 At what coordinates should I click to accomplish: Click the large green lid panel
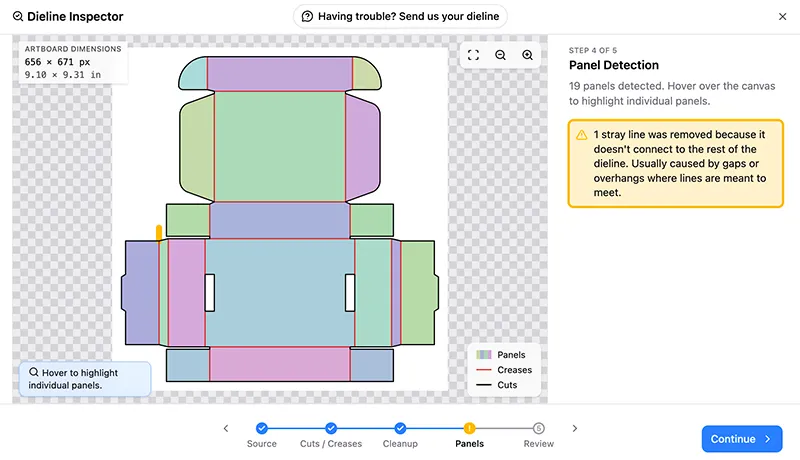280,146
